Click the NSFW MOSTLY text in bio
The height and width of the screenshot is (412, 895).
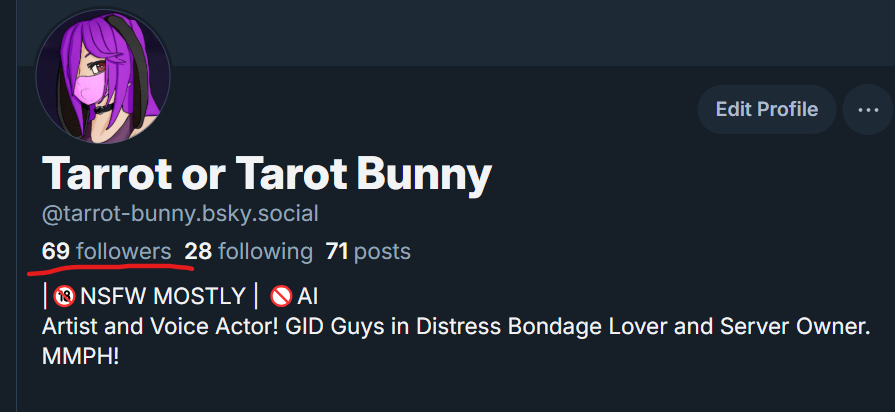pyautogui.click(x=163, y=296)
